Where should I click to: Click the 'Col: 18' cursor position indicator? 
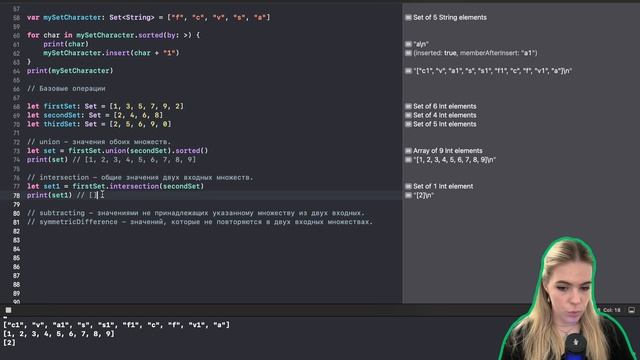[x=611, y=310]
